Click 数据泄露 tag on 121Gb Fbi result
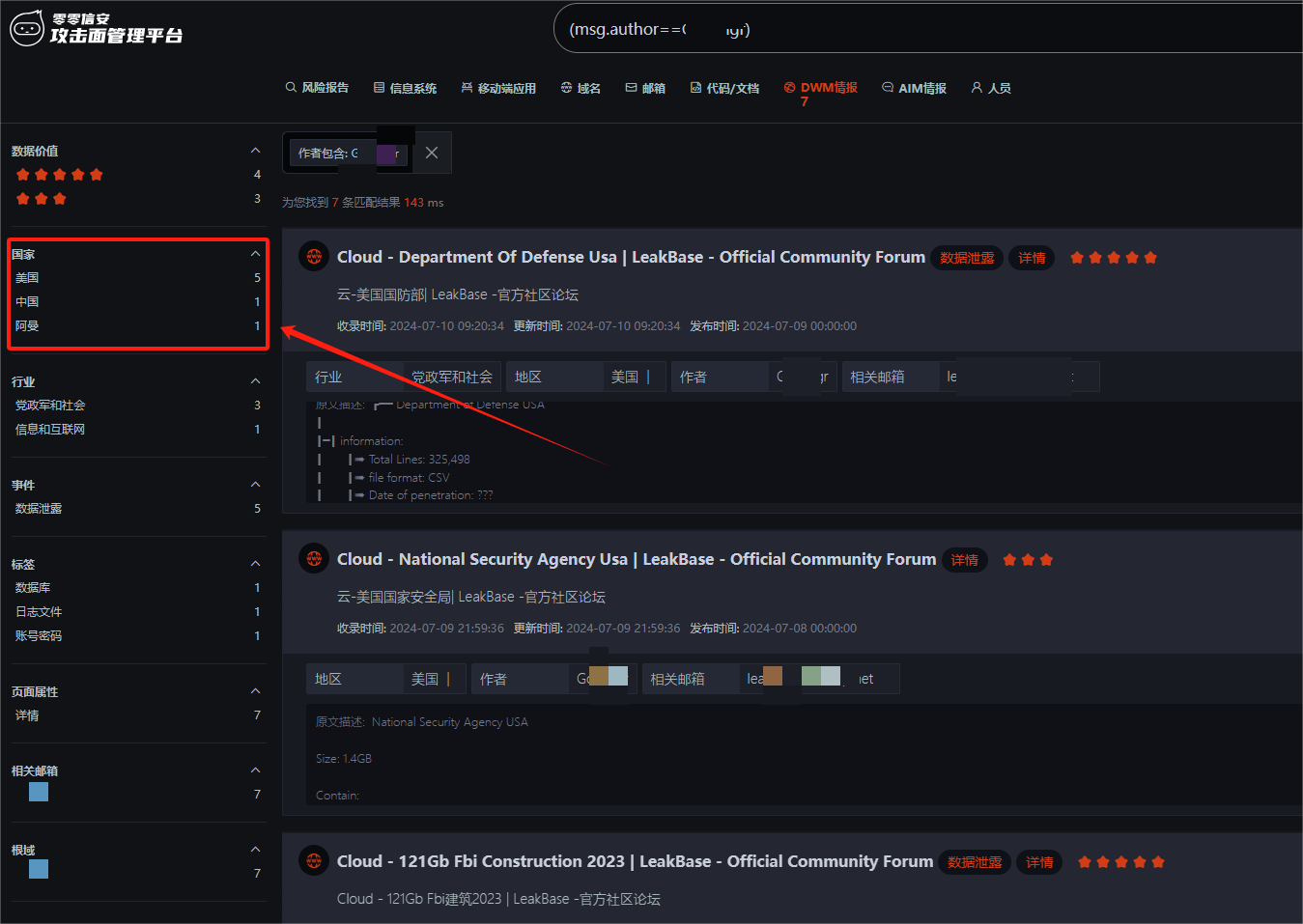 [975, 862]
